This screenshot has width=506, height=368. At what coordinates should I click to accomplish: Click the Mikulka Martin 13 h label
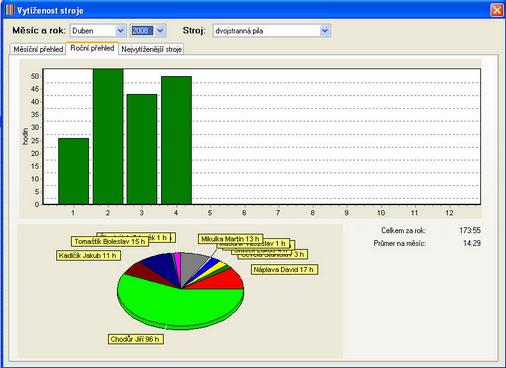(x=230, y=239)
